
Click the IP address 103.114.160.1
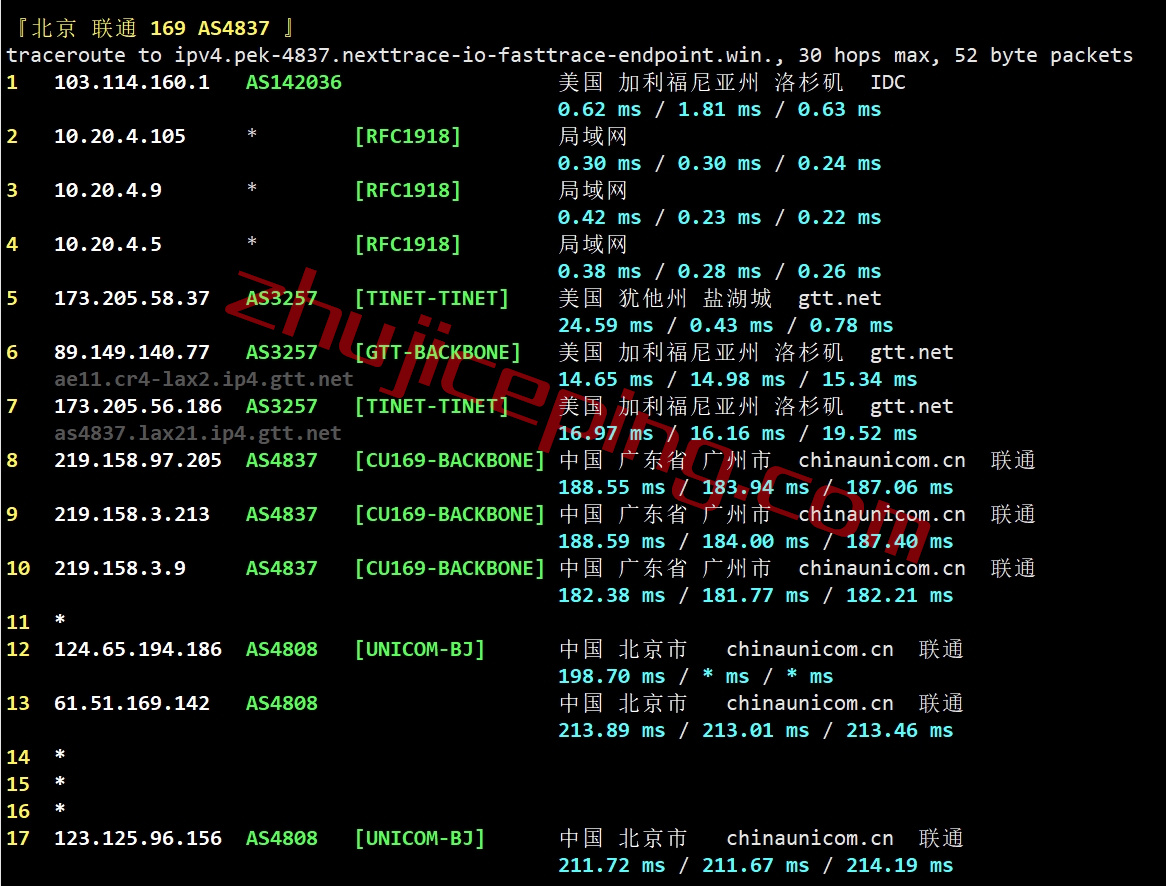[131, 82]
